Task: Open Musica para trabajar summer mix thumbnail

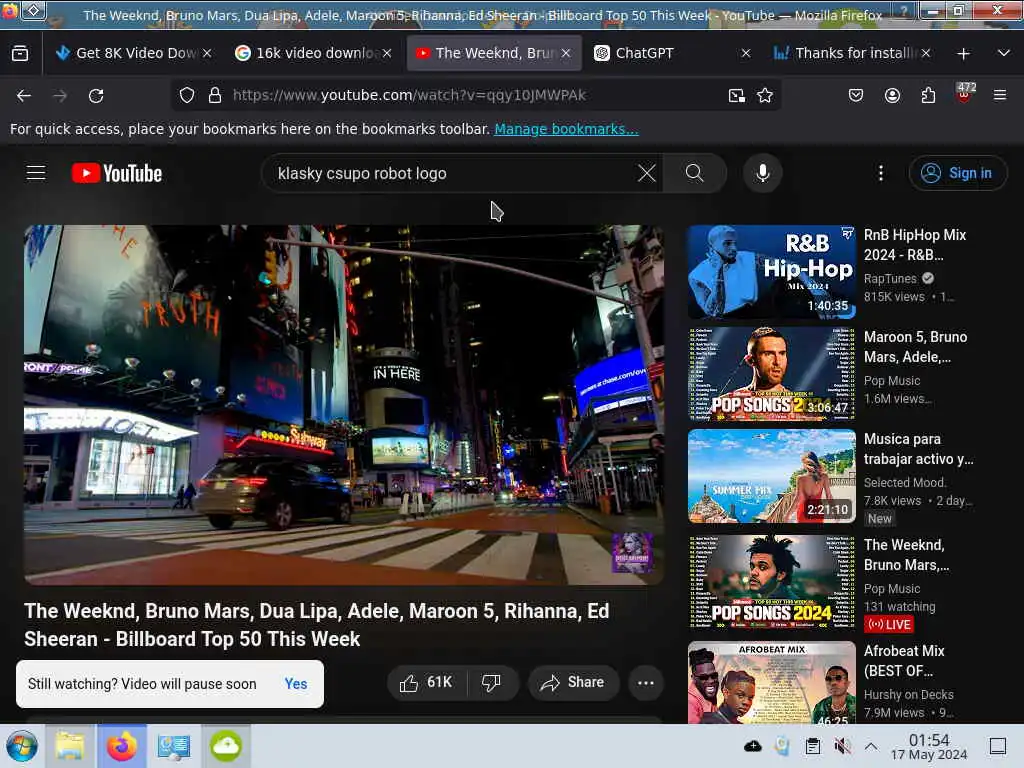Action: pyautogui.click(x=771, y=476)
